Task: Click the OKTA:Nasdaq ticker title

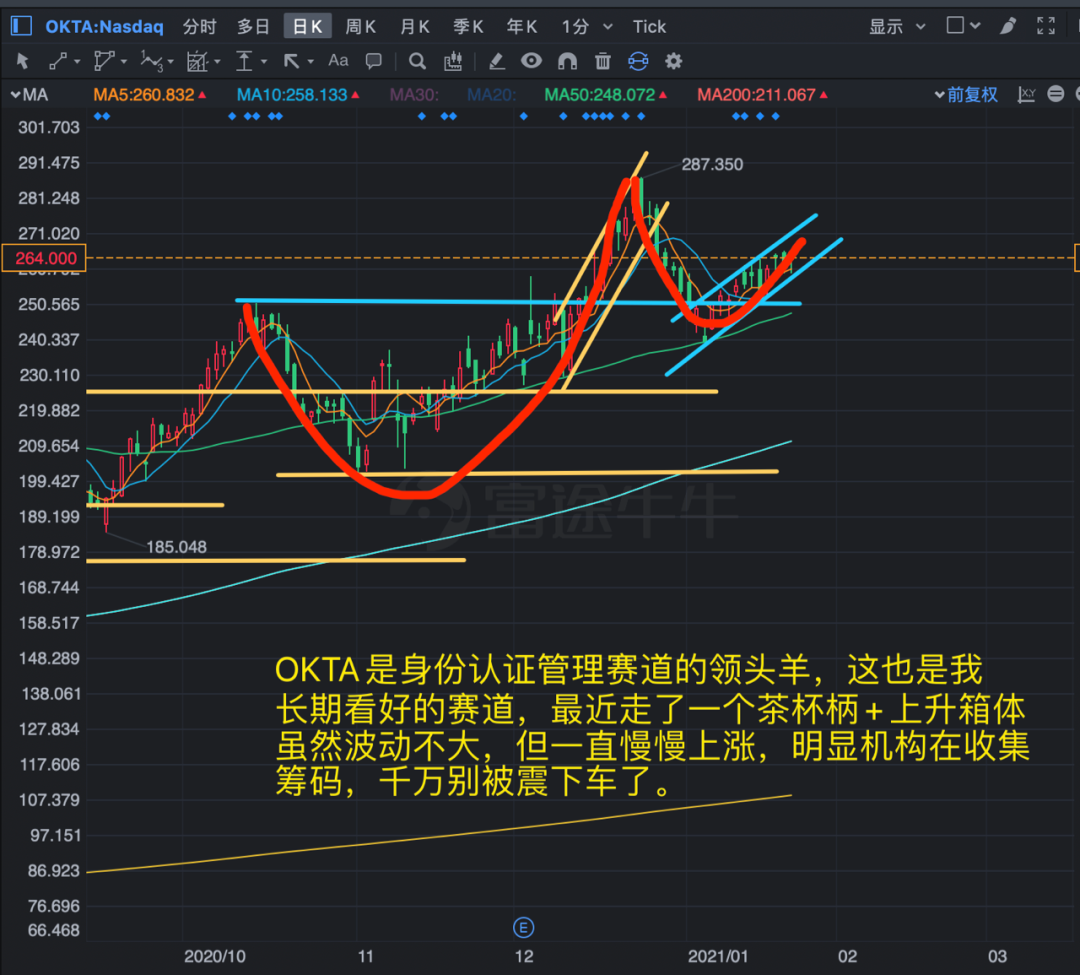Action: point(104,27)
